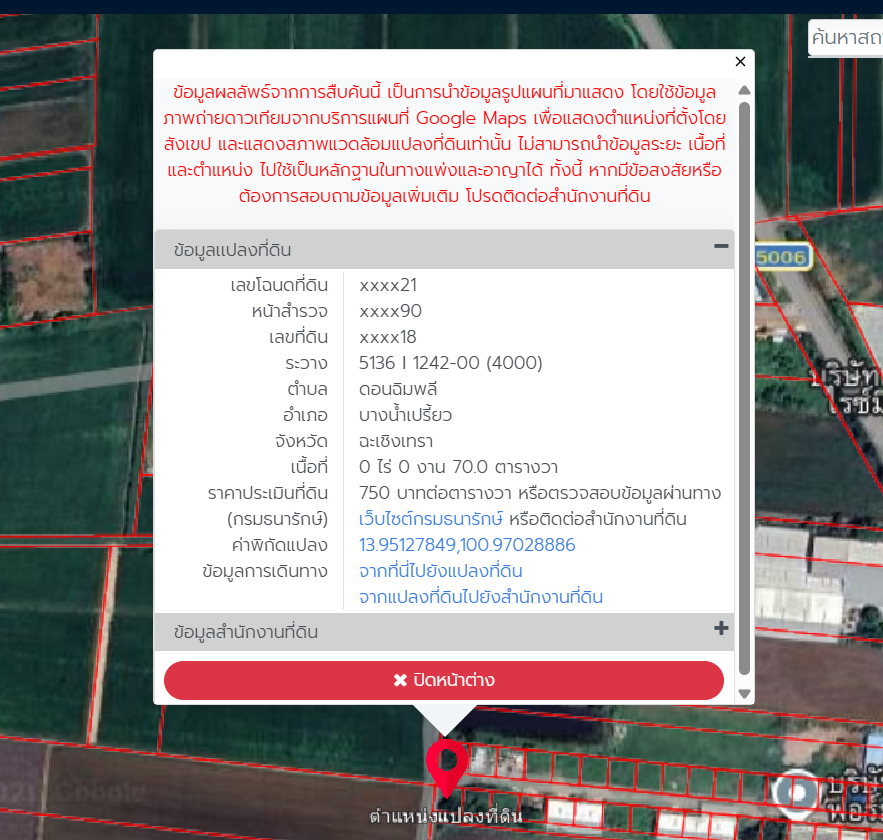Image resolution: width=883 pixels, height=840 pixels.
Task: Click the ค่าพิกัดแปลง label
Action: (x=279, y=544)
